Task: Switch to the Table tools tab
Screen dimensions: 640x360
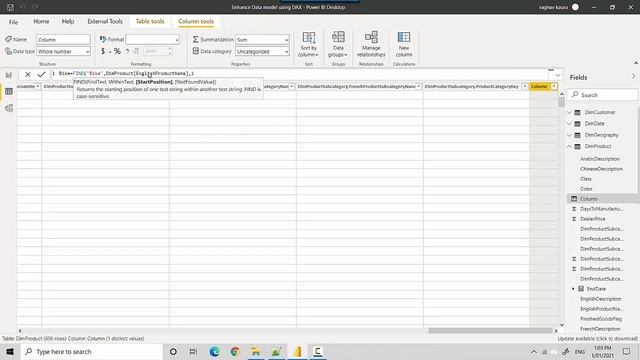Action: pyautogui.click(x=150, y=21)
